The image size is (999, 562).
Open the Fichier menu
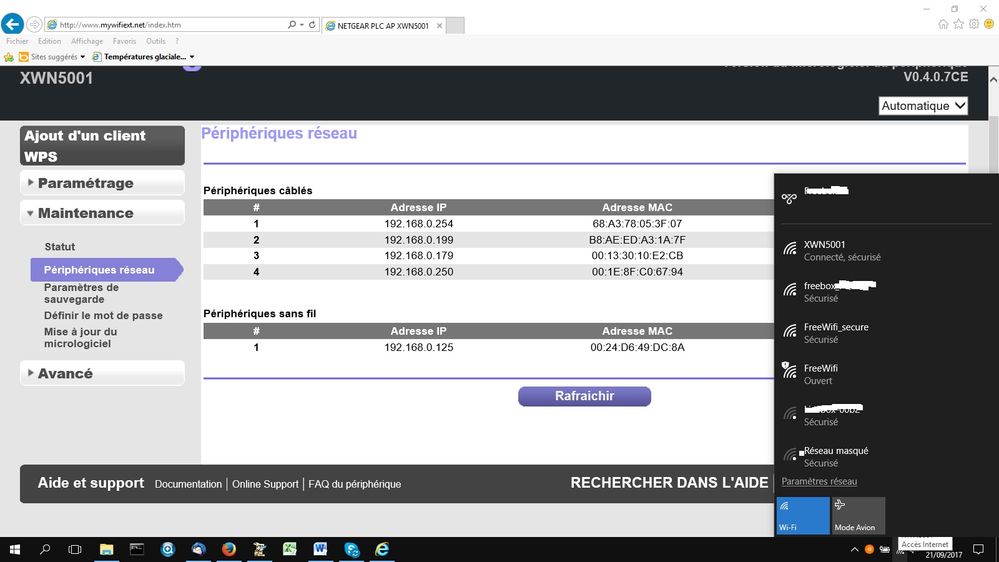click(17, 41)
